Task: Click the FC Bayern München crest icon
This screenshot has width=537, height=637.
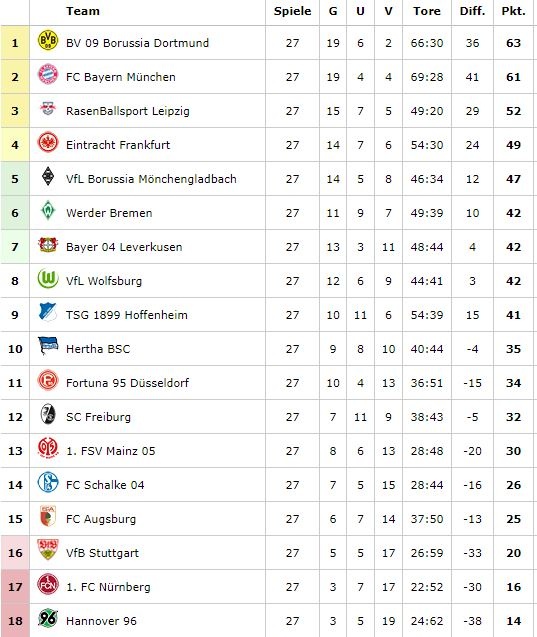Action: [x=48, y=74]
